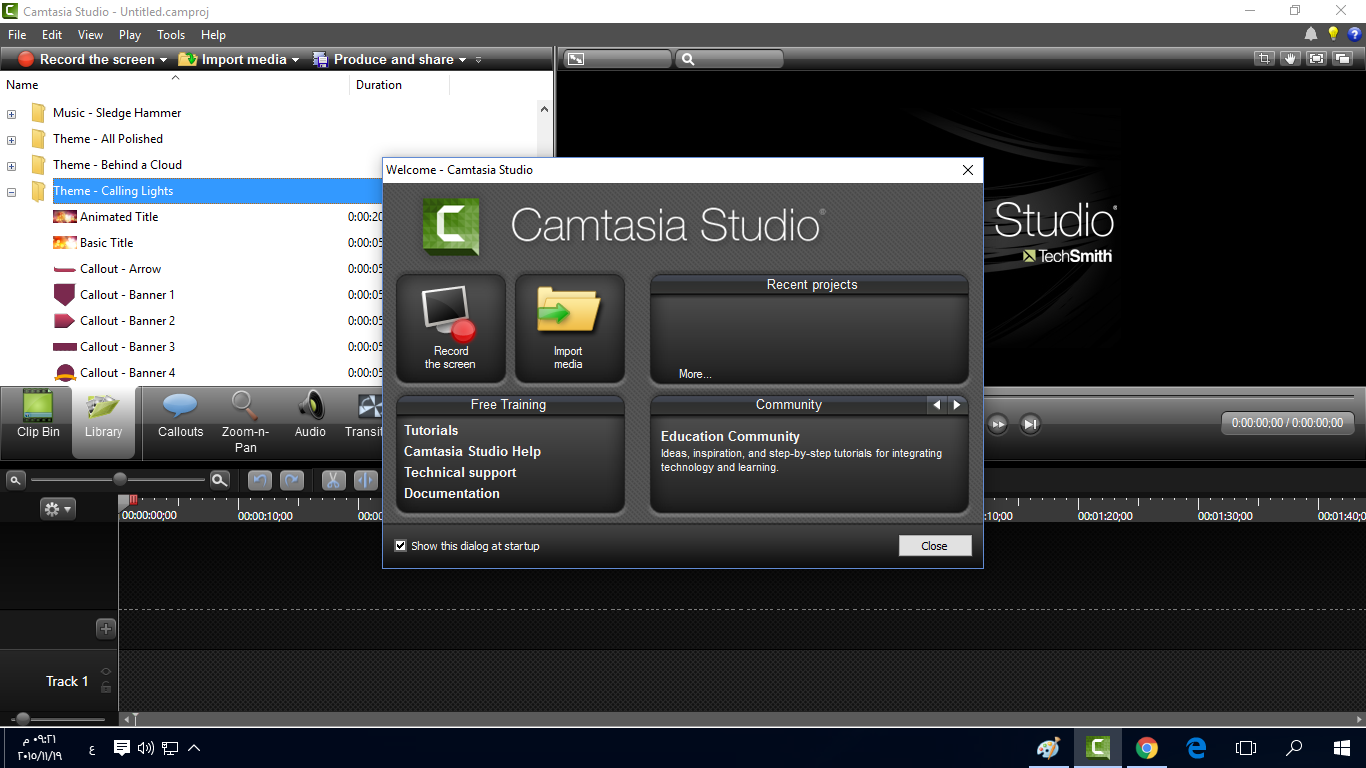Select the Callout - Banner 2 item
Image resolution: width=1366 pixels, height=768 pixels.
(127, 321)
